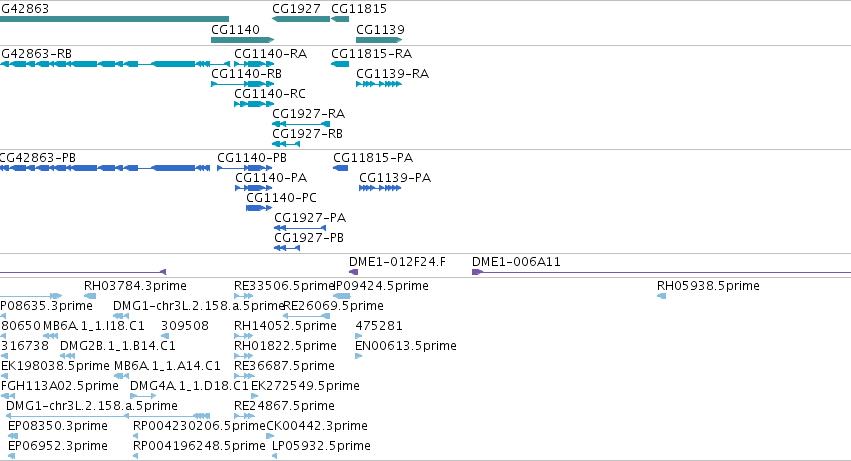Click the 475281 feature label
Image resolution: width=851 pixels, height=461 pixels.
[x=379, y=326]
